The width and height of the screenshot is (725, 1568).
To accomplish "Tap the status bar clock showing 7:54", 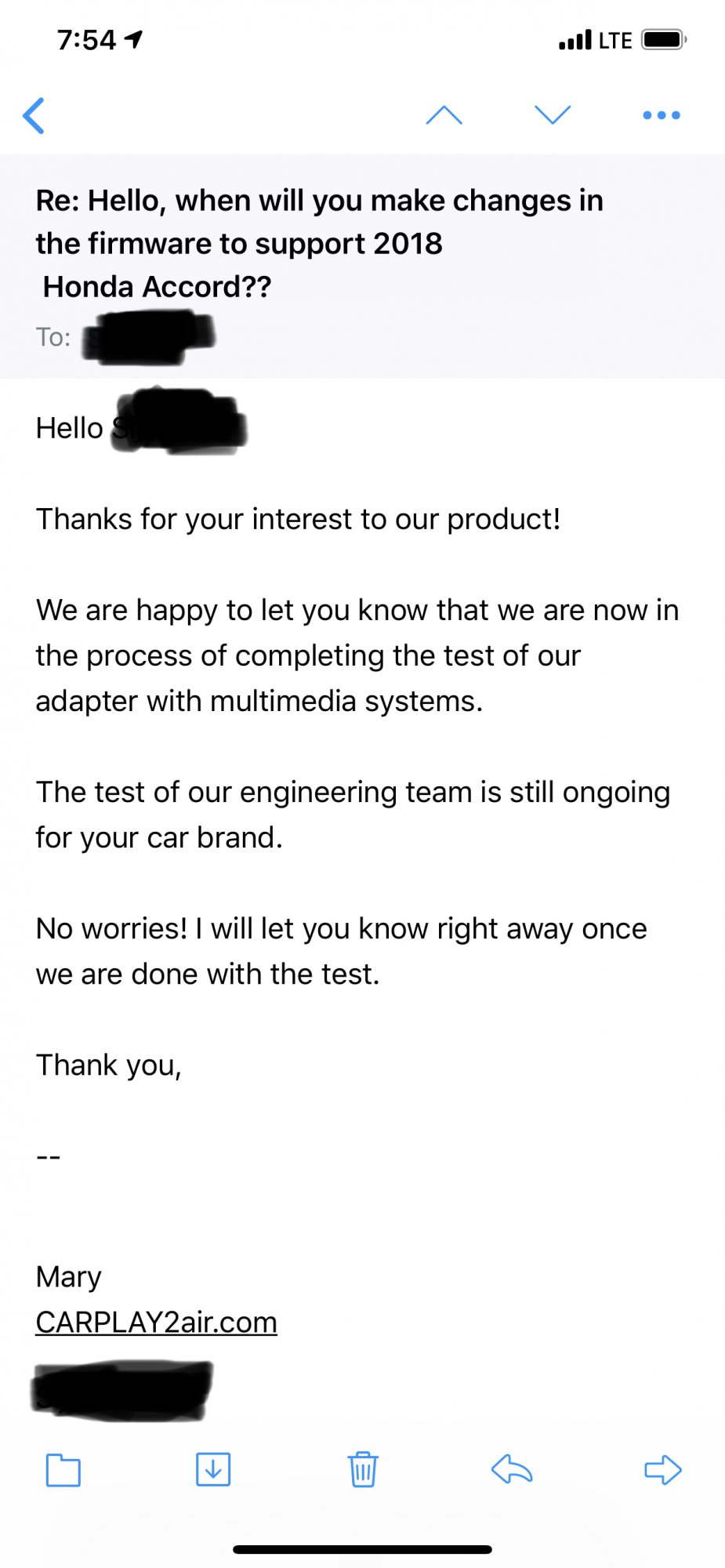I will coord(86,39).
